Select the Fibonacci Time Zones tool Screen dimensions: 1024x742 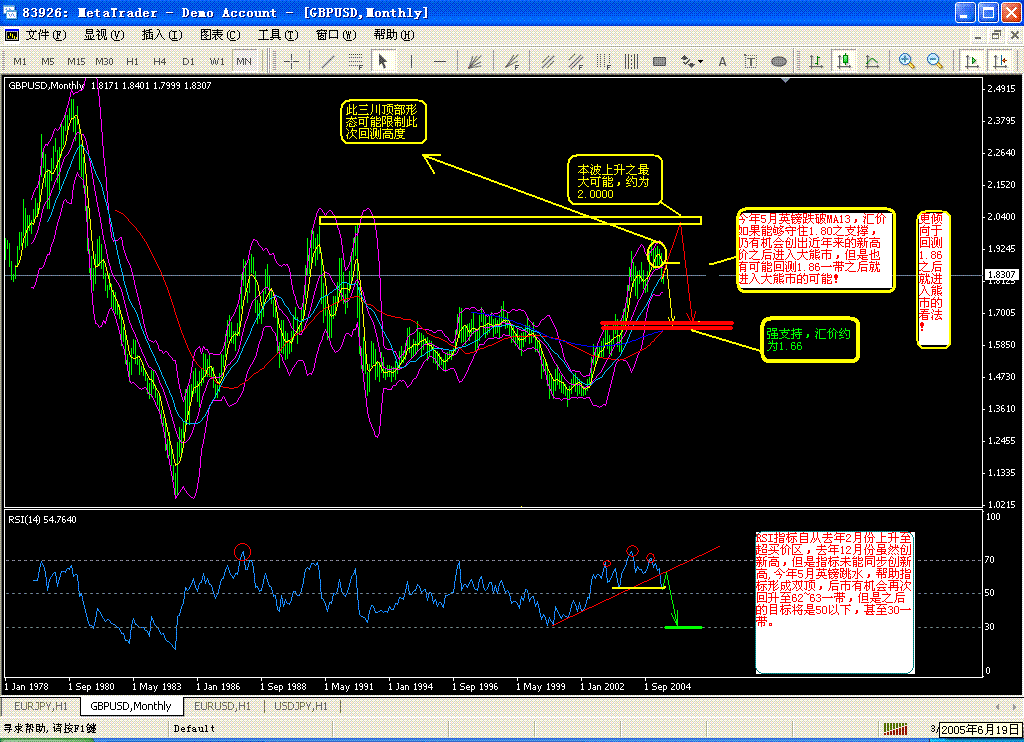click(603, 61)
